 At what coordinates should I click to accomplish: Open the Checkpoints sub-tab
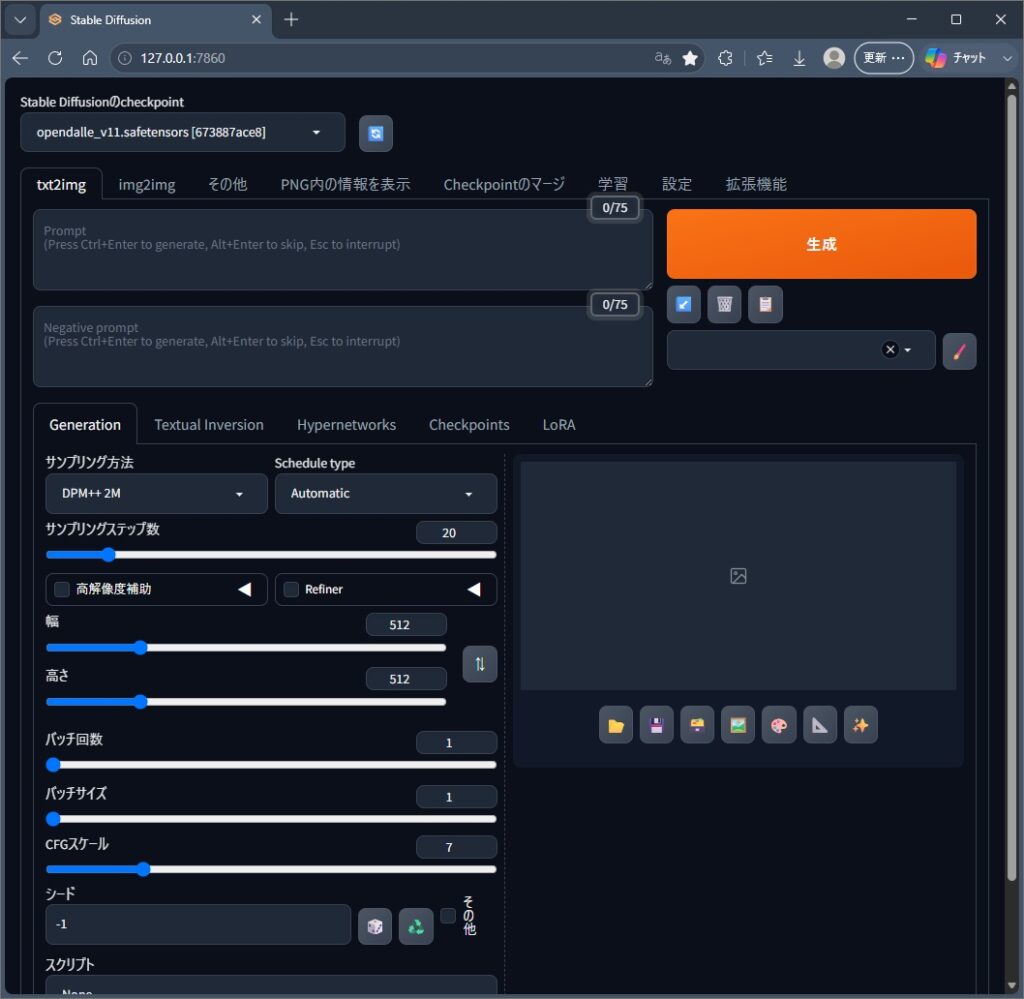coord(469,425)
